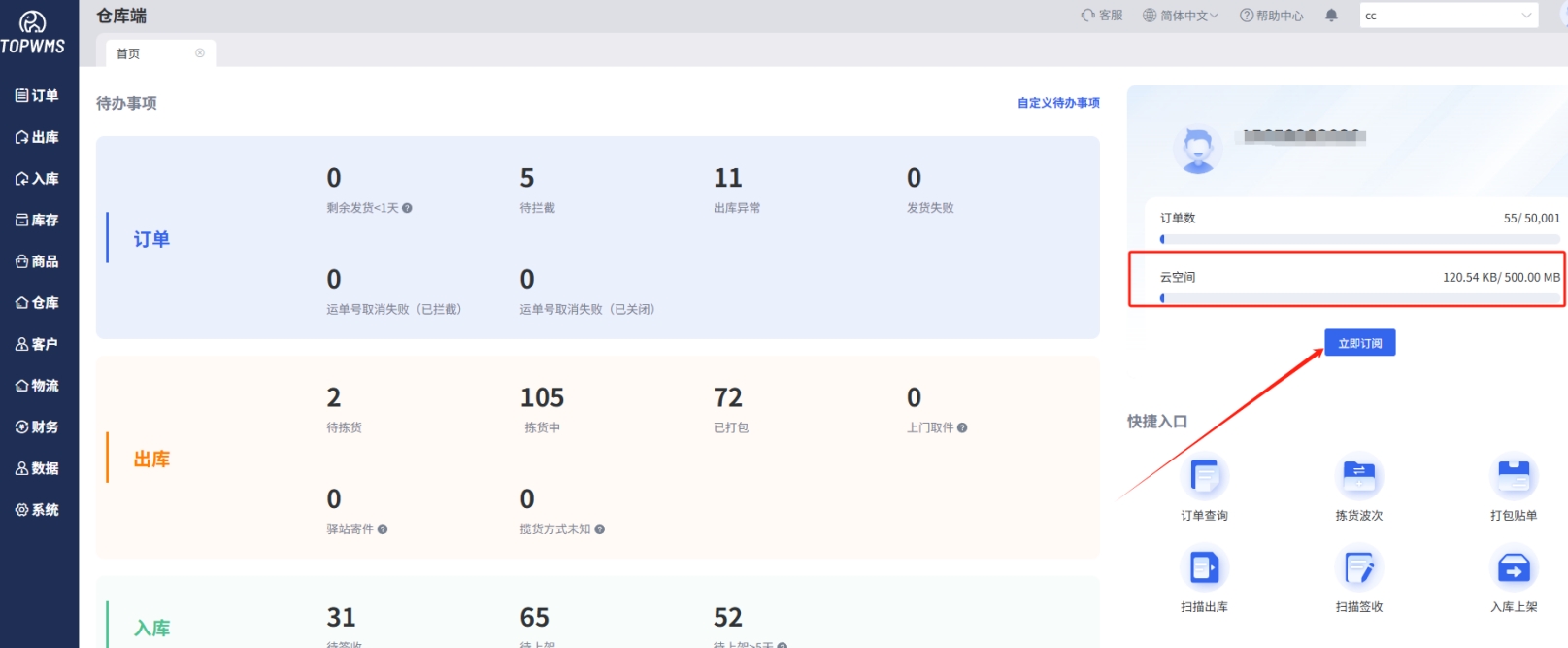Open 帮助中心 help center
Image resolution: width=1568 pixels, height=648 pixels.
point(1272,16)
